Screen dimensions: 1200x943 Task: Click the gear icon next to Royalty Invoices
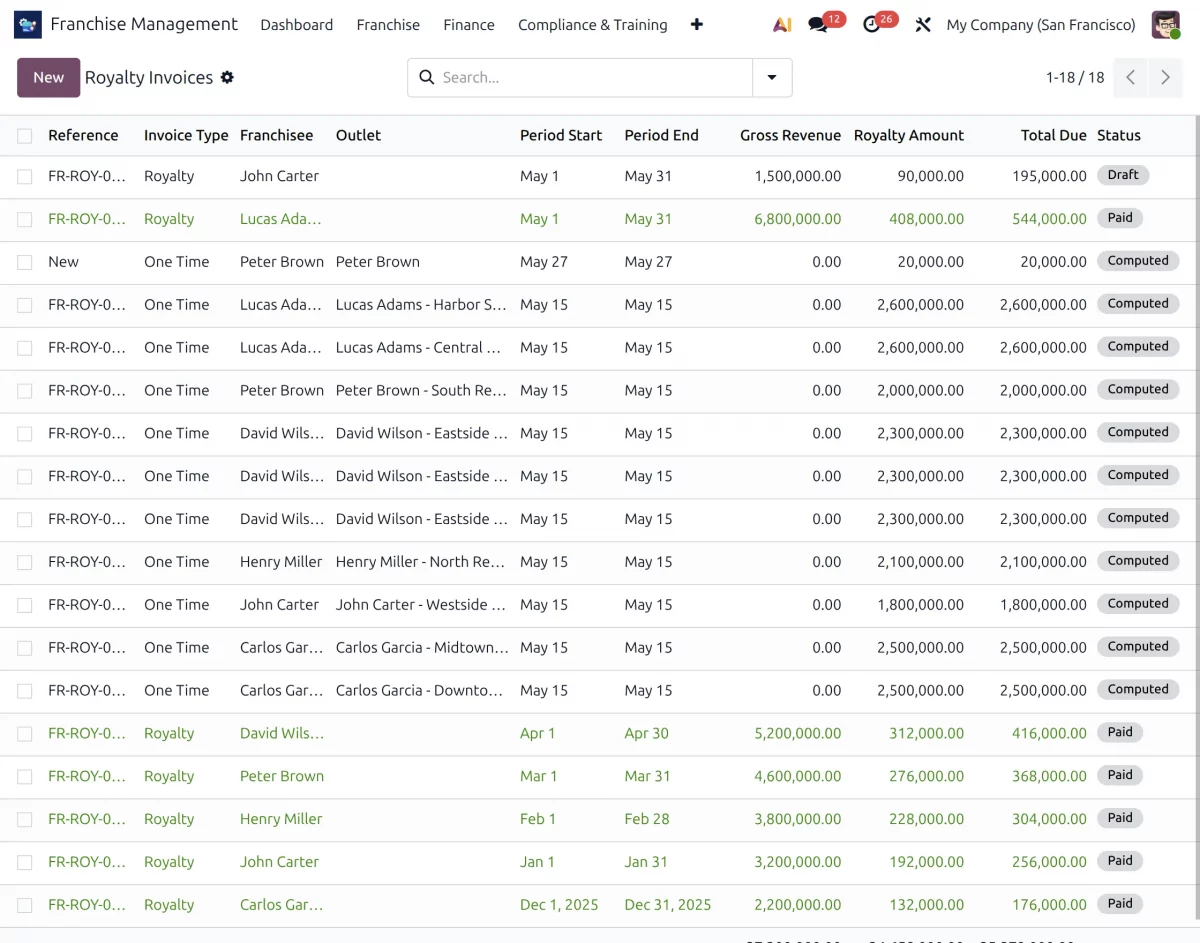click(x=227, y=77)
